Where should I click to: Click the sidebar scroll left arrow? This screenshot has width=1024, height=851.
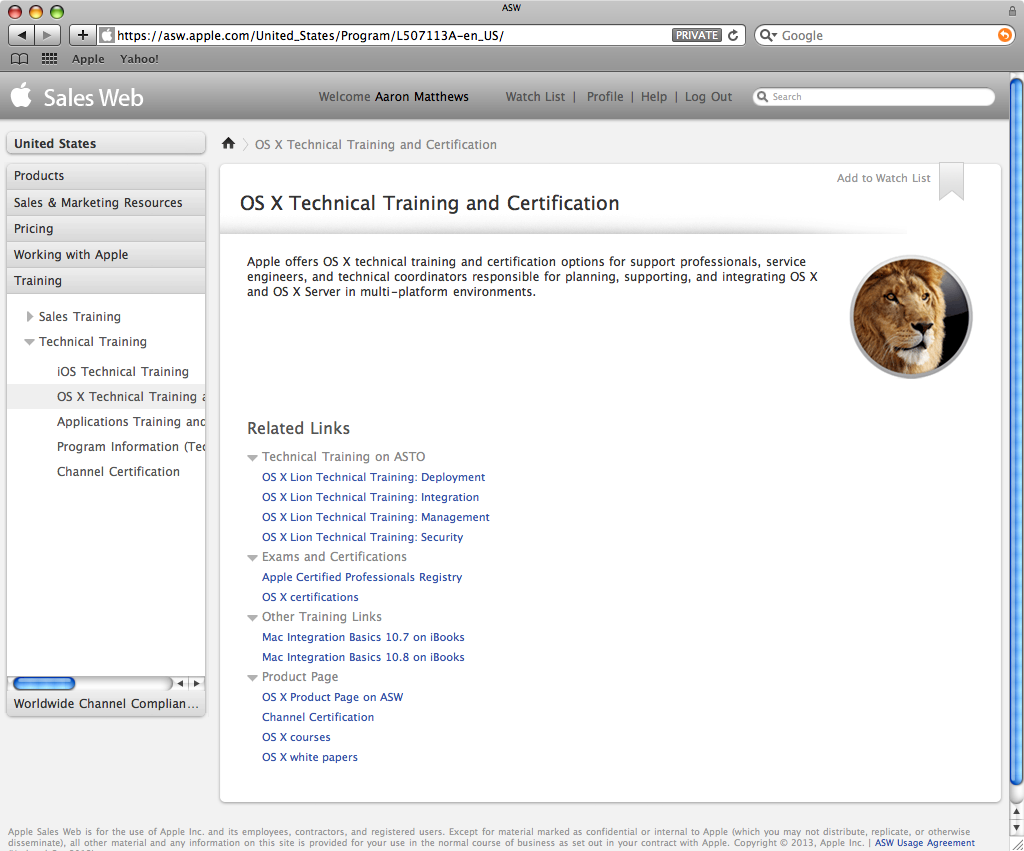[180, 684]
